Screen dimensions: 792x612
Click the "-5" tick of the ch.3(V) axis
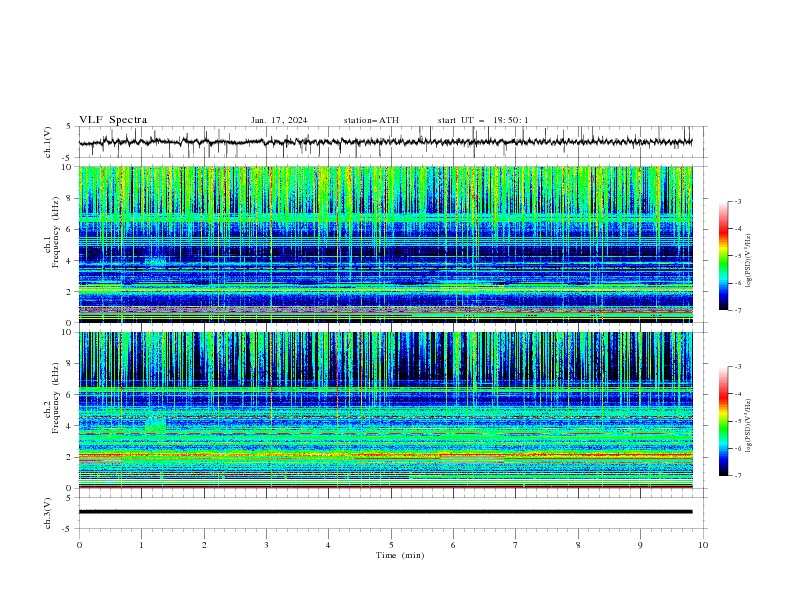(68, 529)
